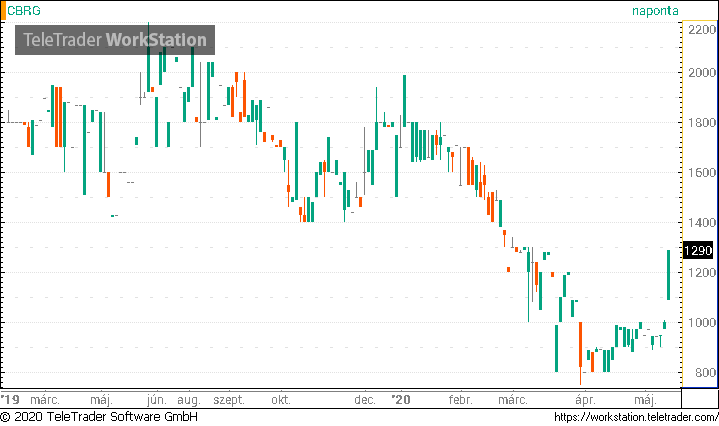Click the 800 price axis label
The height and width of the screenshot is (426, 719).
705,372
